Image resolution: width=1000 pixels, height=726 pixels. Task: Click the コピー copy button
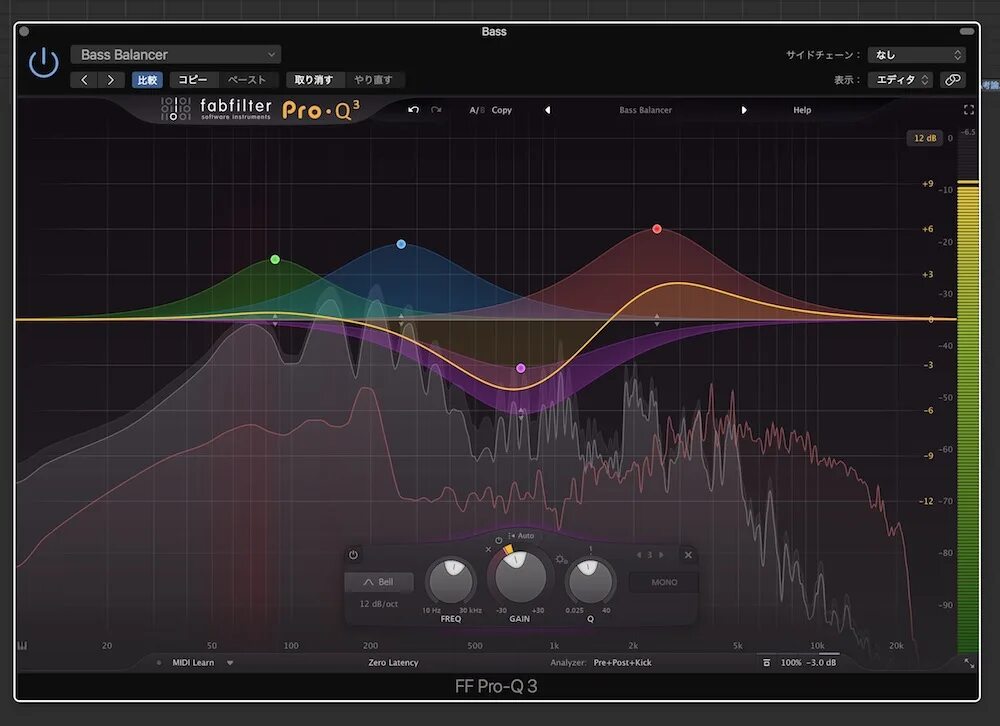coord(193,80)
